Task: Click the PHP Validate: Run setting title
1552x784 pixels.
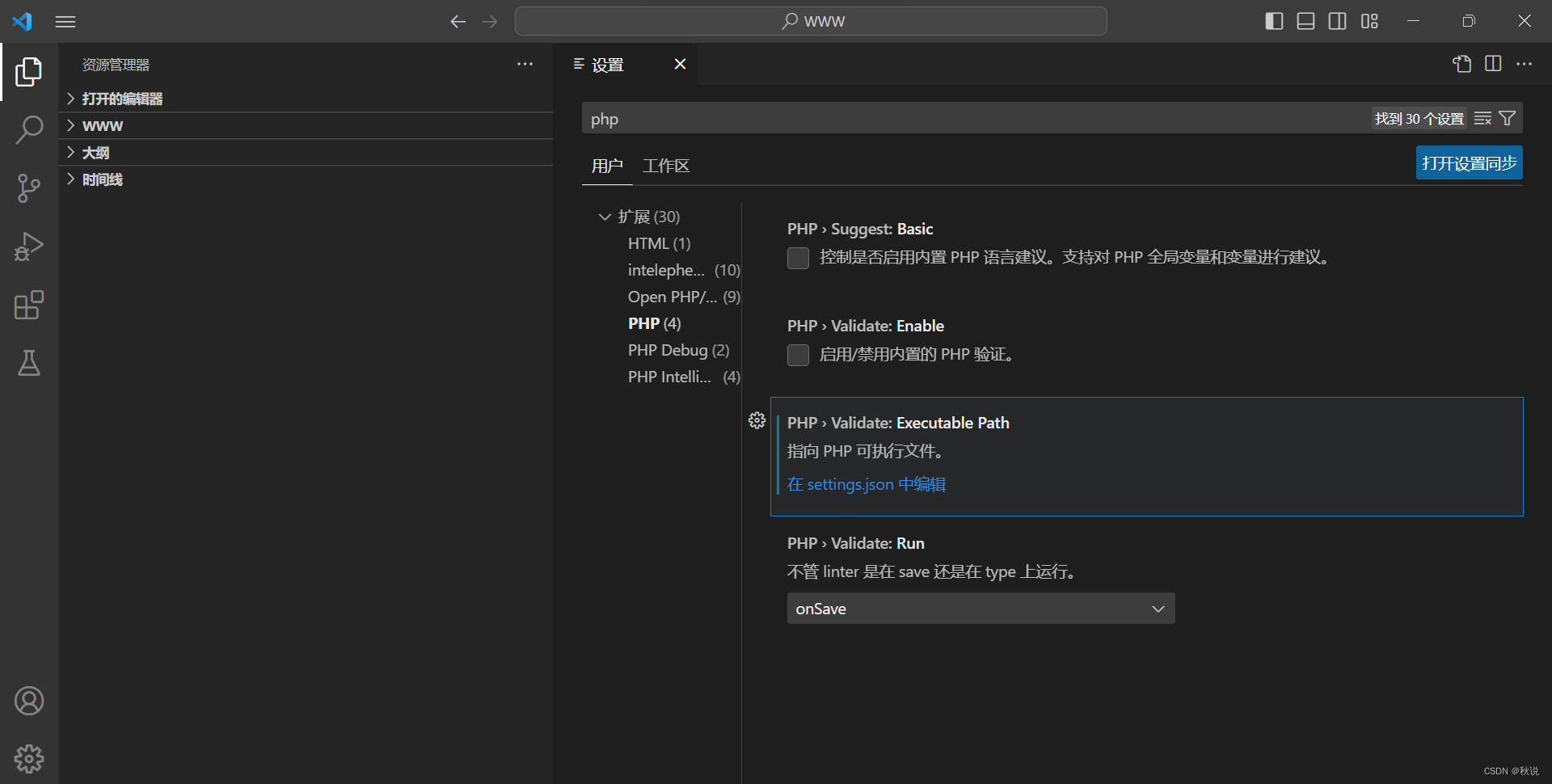Action: [856, 543]
